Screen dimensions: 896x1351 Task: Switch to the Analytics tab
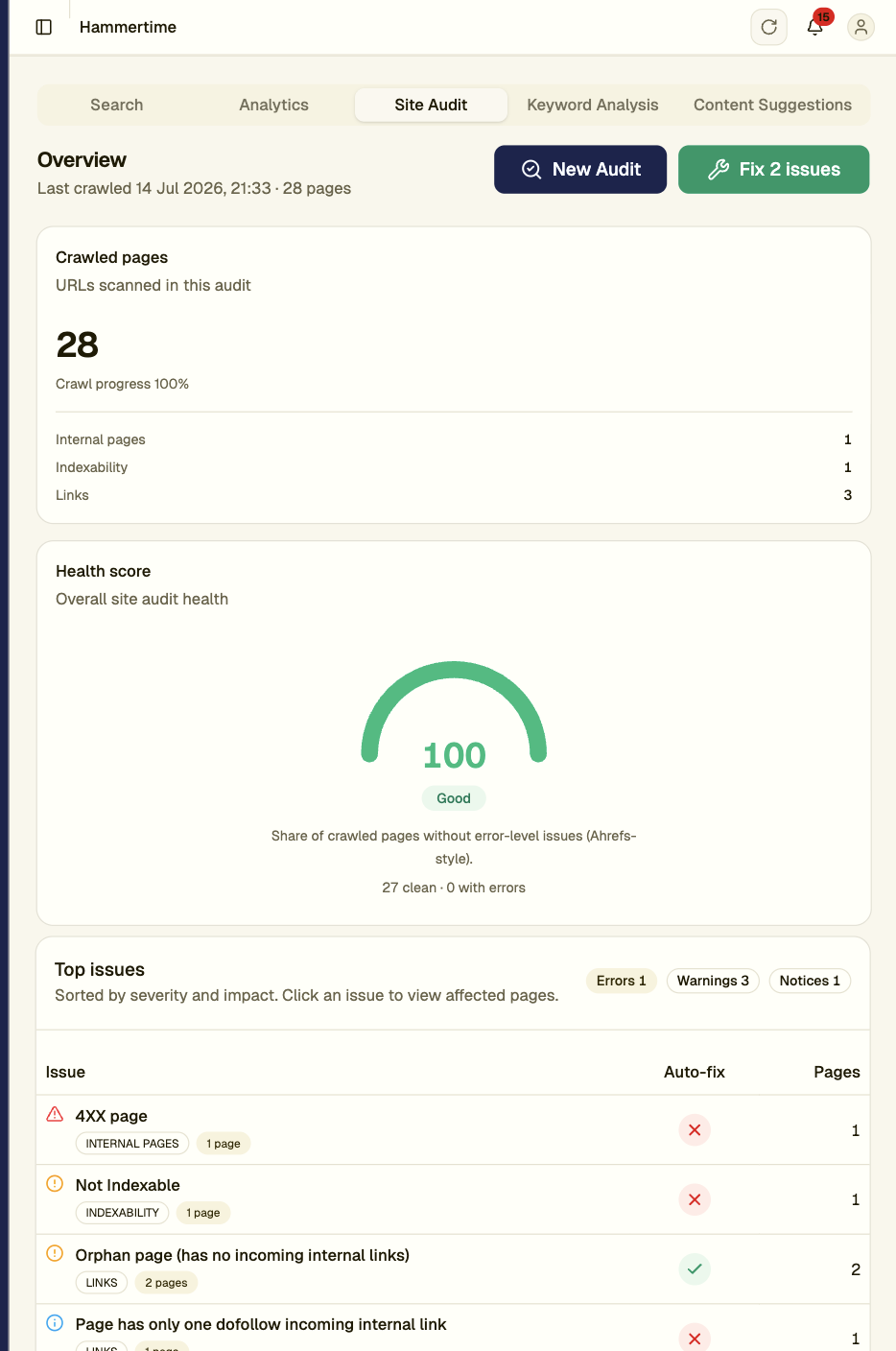point(274,105)
